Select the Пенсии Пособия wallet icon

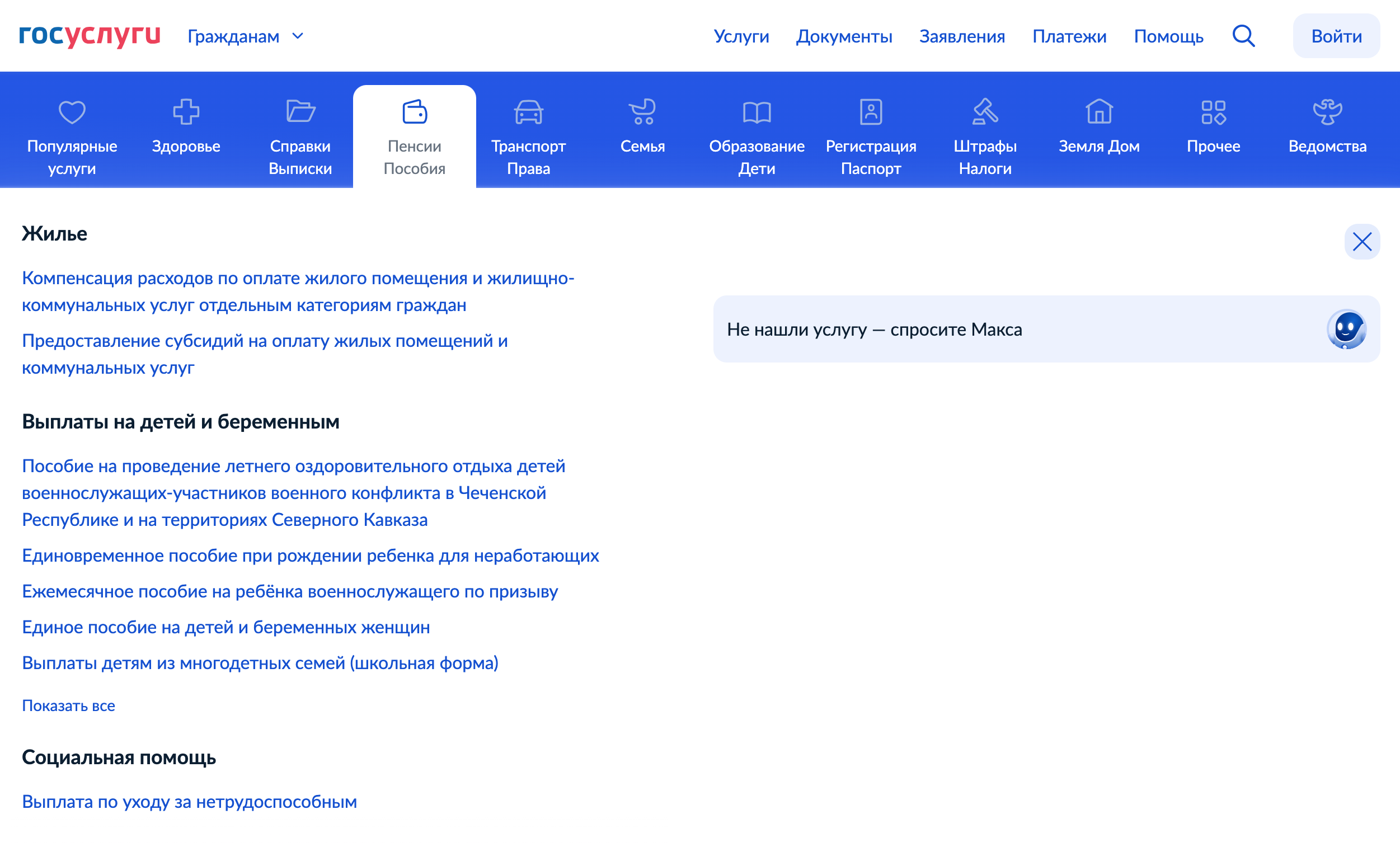coord(415,111)
